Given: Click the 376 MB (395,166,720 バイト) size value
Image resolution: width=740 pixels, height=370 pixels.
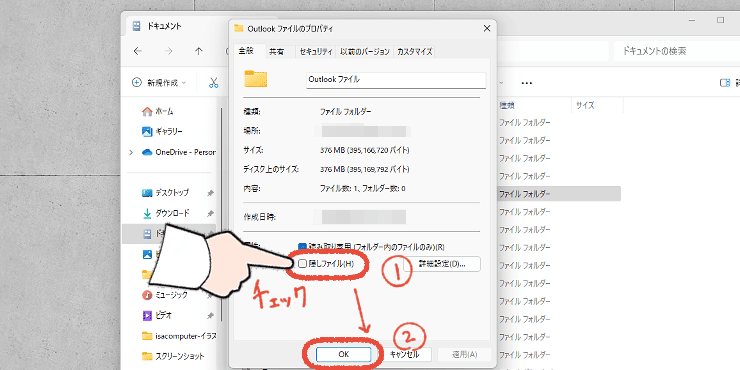Looking at the screenshot, I should [364, 151].
